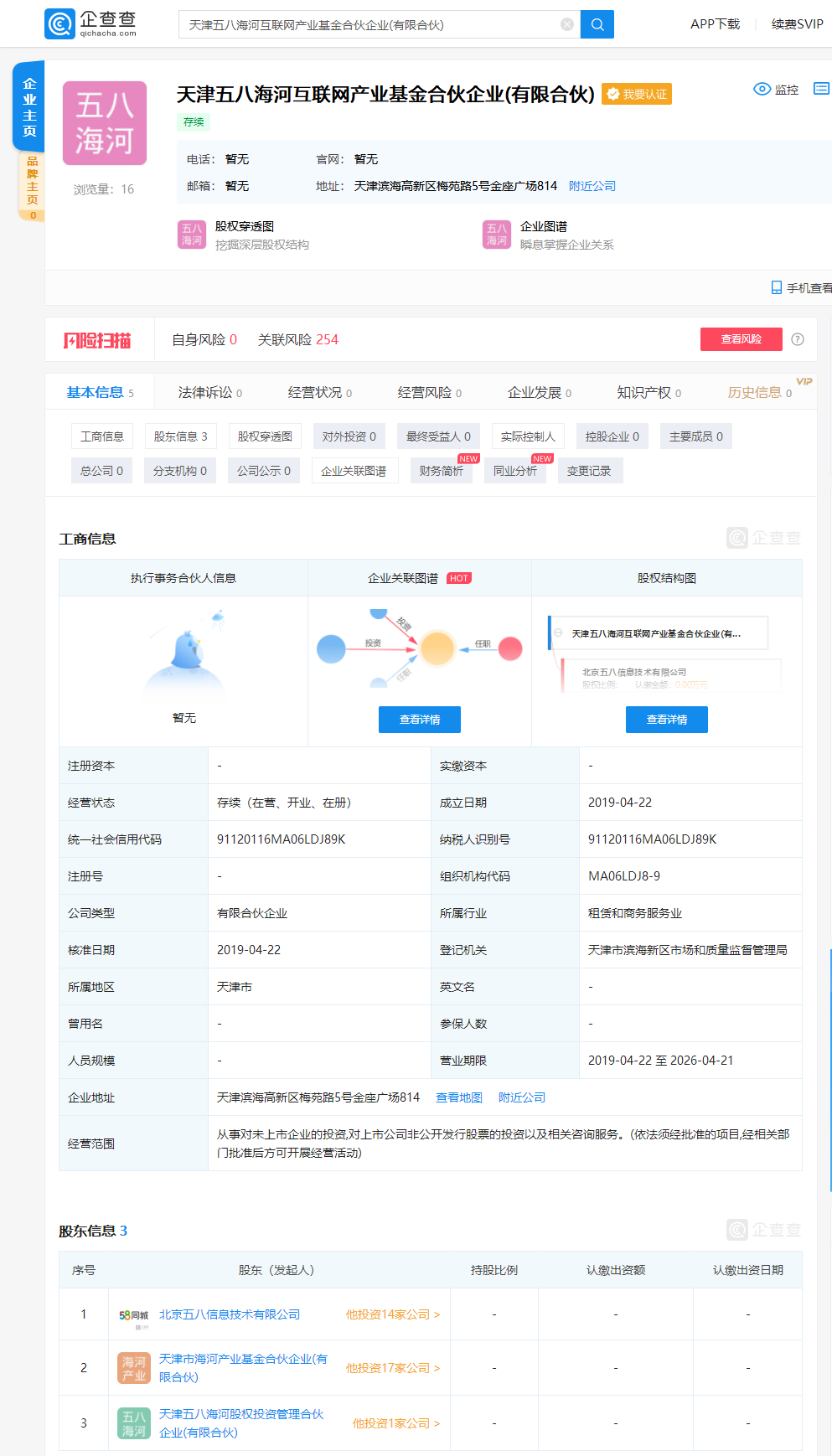Screen dimensions: 832x1456
Task: Click the blue search magnifier button
Action: coord(597,24)
